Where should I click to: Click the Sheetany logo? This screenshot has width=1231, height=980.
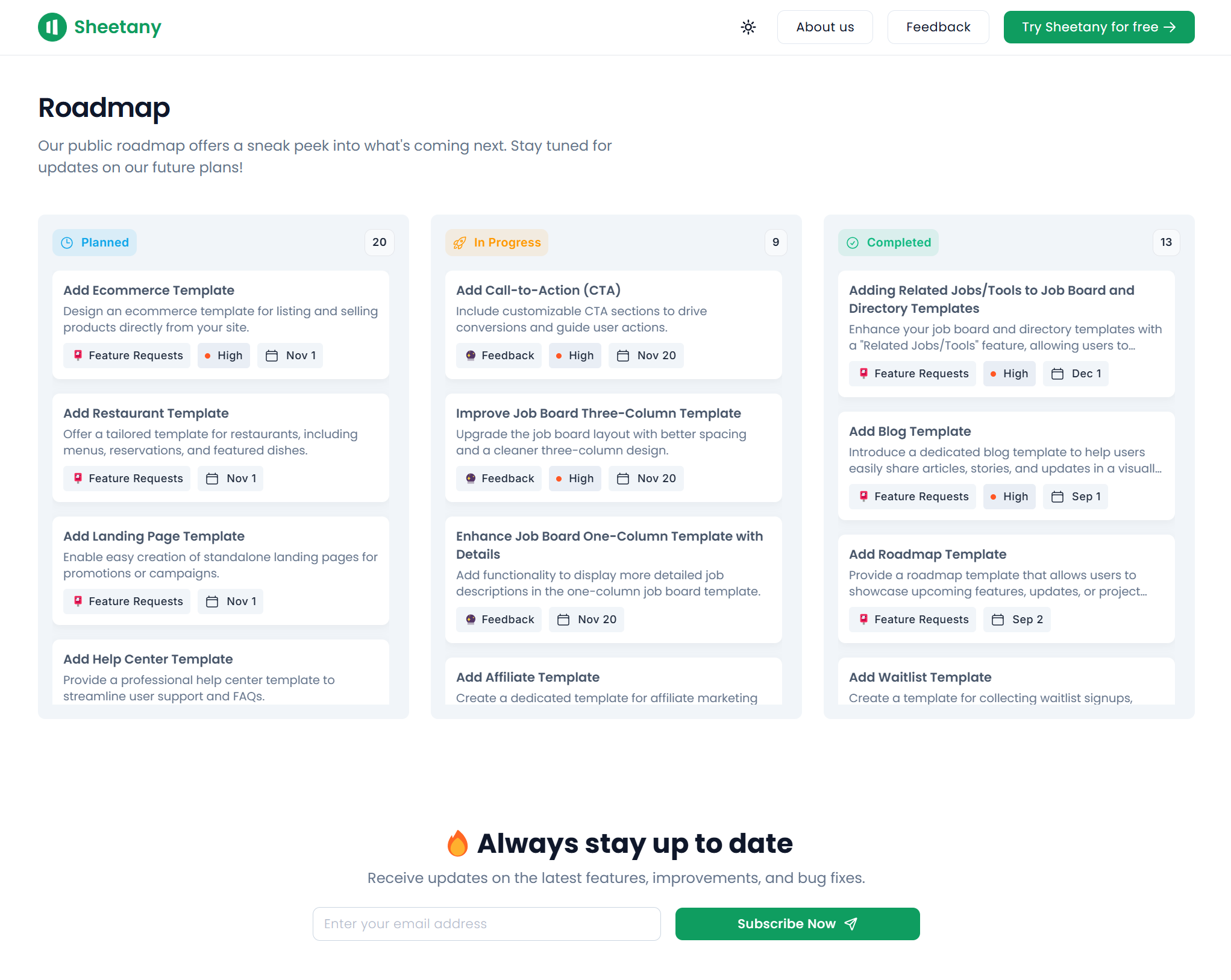pos(99,27)
